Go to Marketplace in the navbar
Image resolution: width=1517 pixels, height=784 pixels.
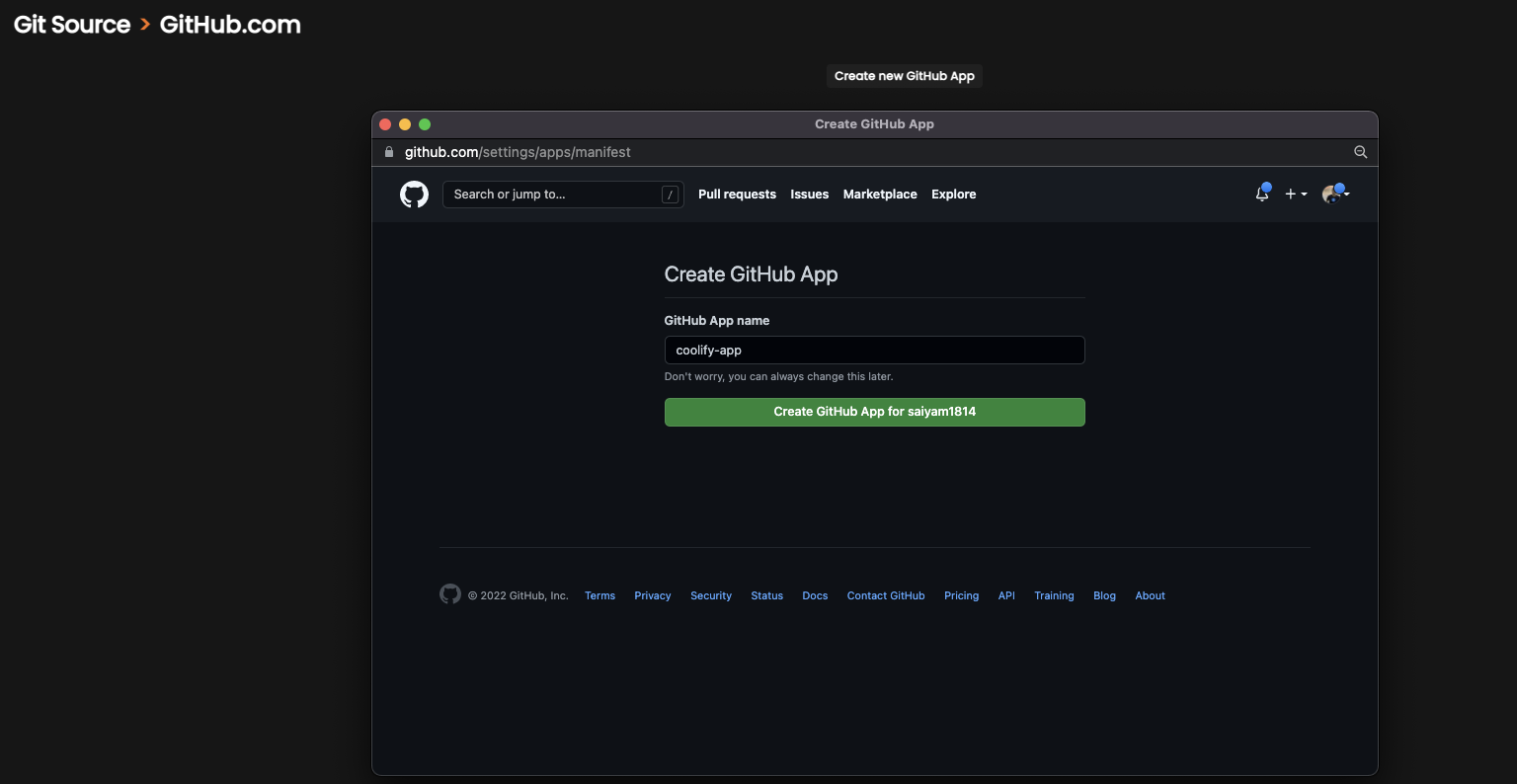click(x=880, y=195)
